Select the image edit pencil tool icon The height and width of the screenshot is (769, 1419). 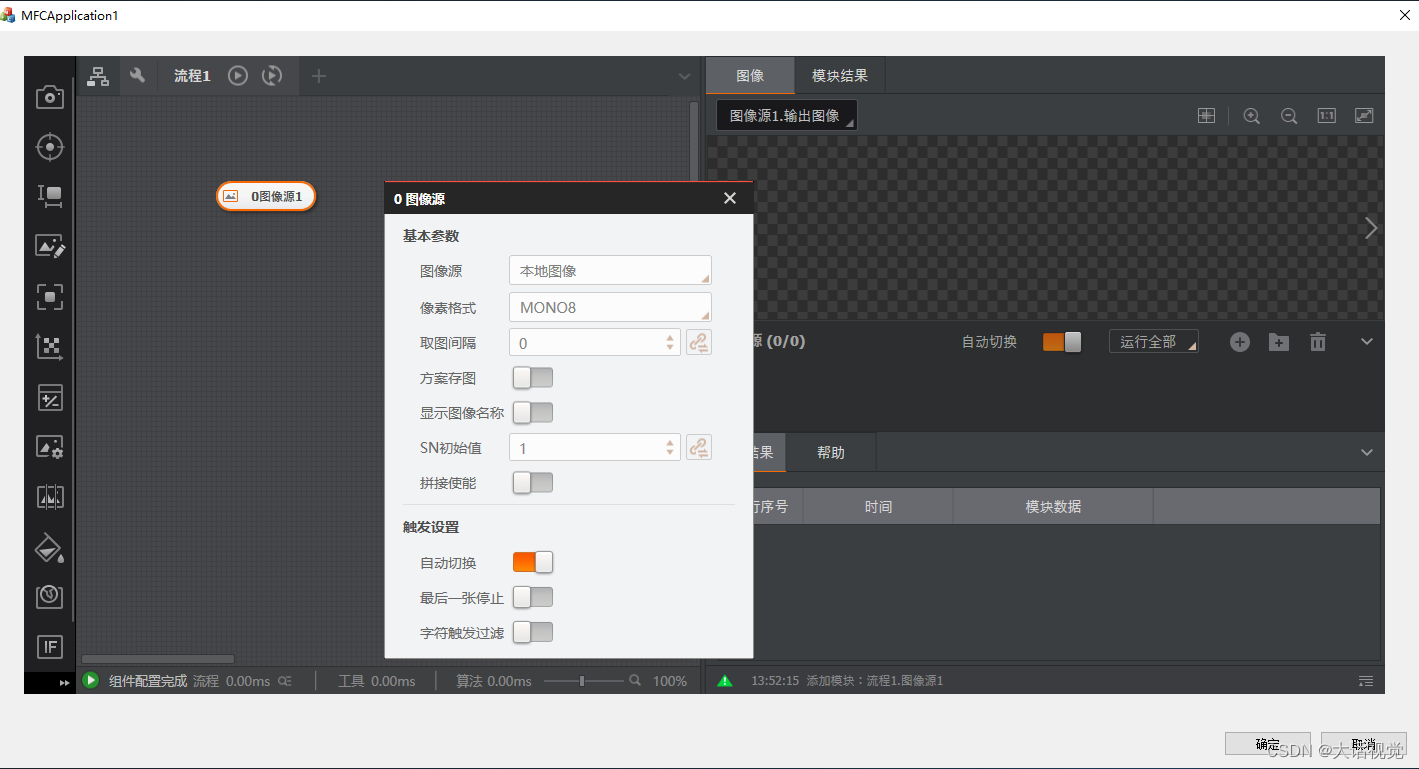pyautogui.click(x=50, y=246)
